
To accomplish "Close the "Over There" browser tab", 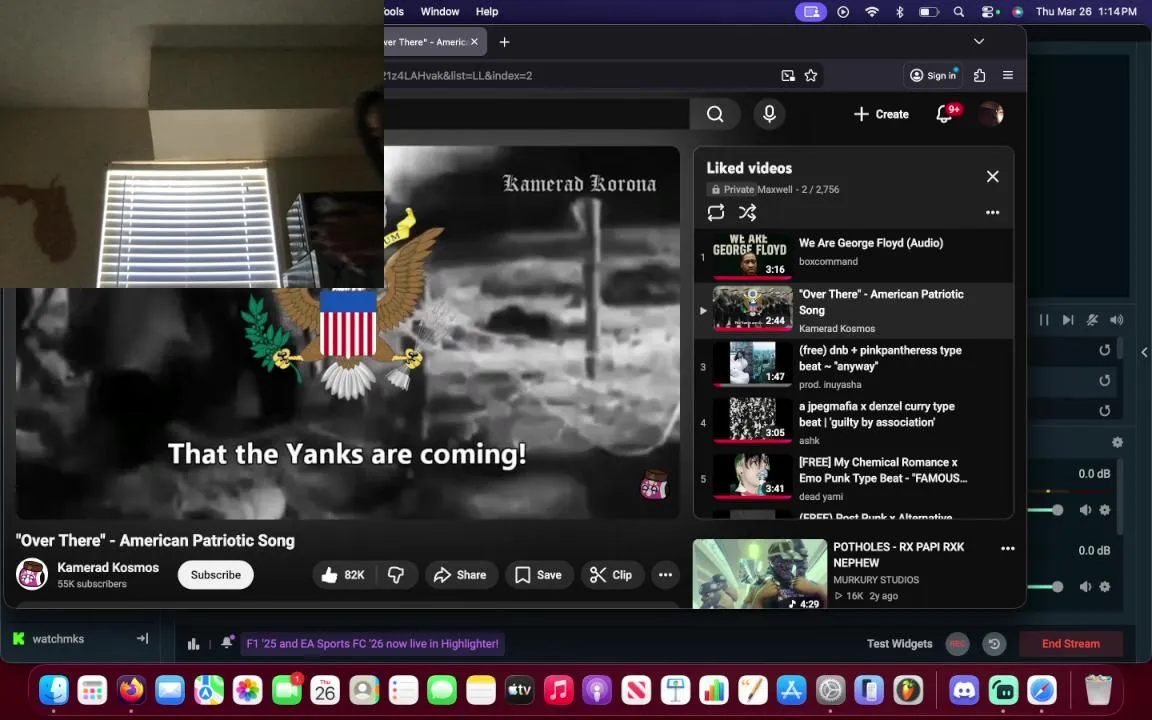I will [475, 42].
